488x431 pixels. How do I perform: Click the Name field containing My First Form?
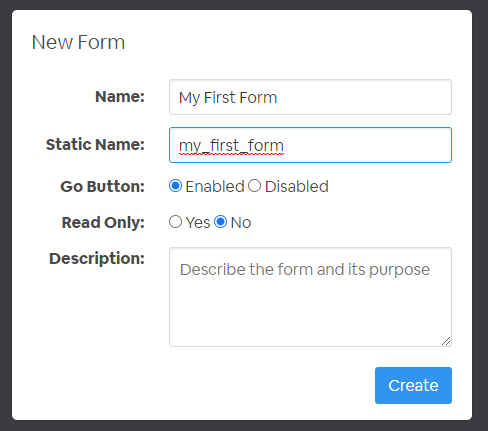310,97
